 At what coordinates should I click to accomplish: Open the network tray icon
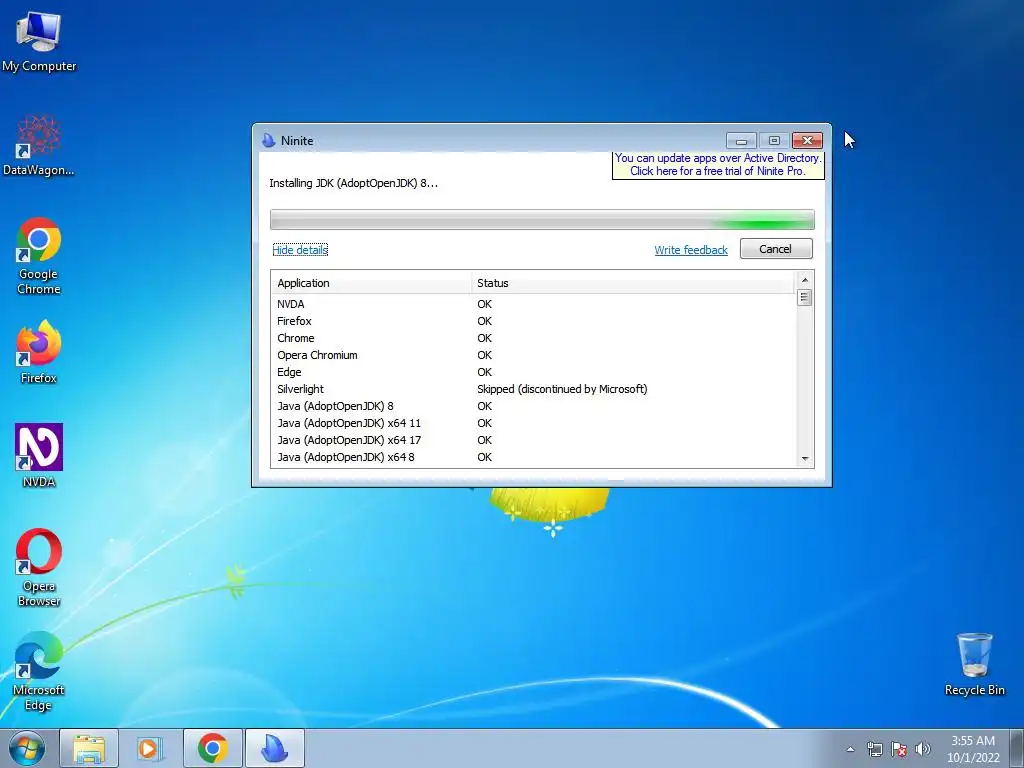(874, 749)
